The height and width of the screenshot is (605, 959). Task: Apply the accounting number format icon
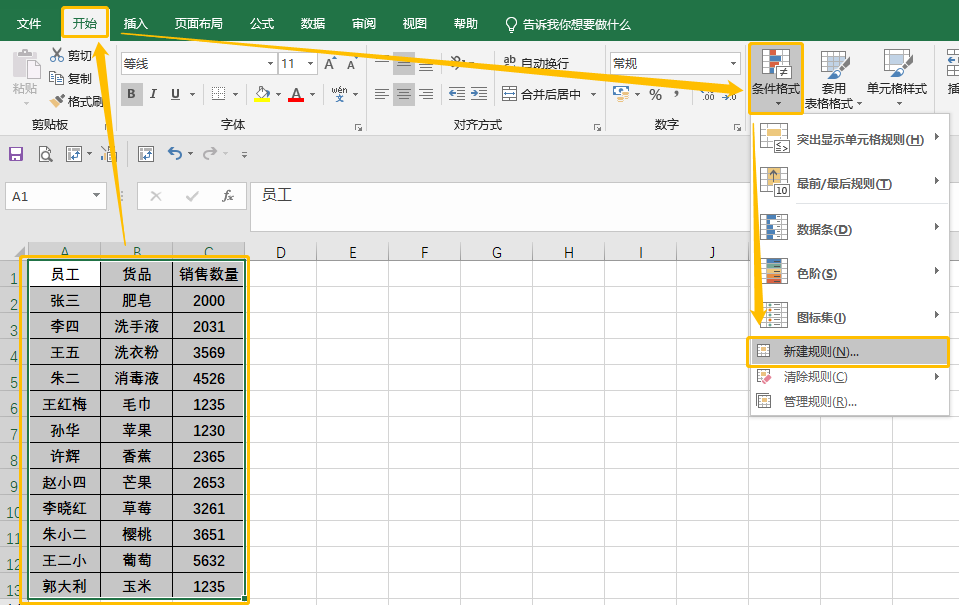tap(621, 94)
